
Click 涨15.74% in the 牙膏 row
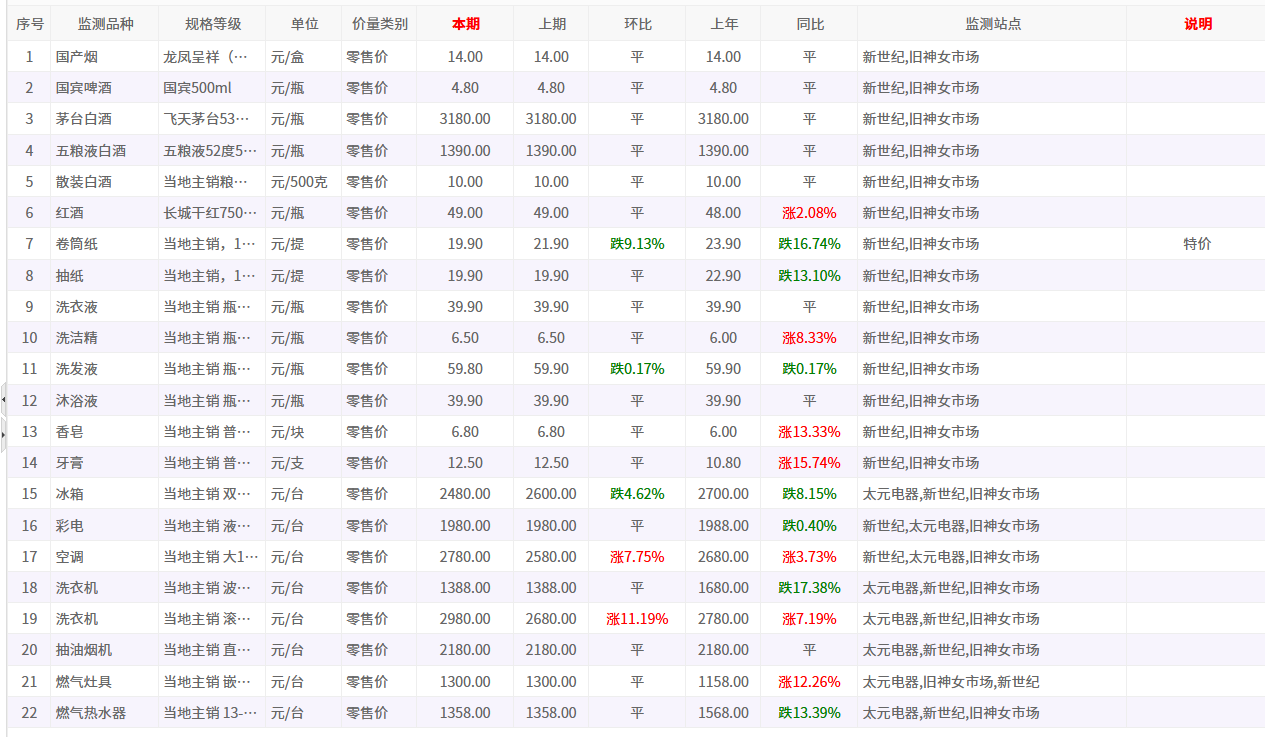(809, 463)
